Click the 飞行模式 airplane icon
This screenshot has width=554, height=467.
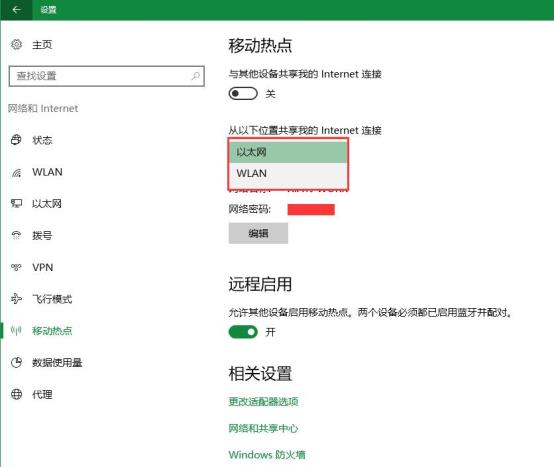[16, 299]
